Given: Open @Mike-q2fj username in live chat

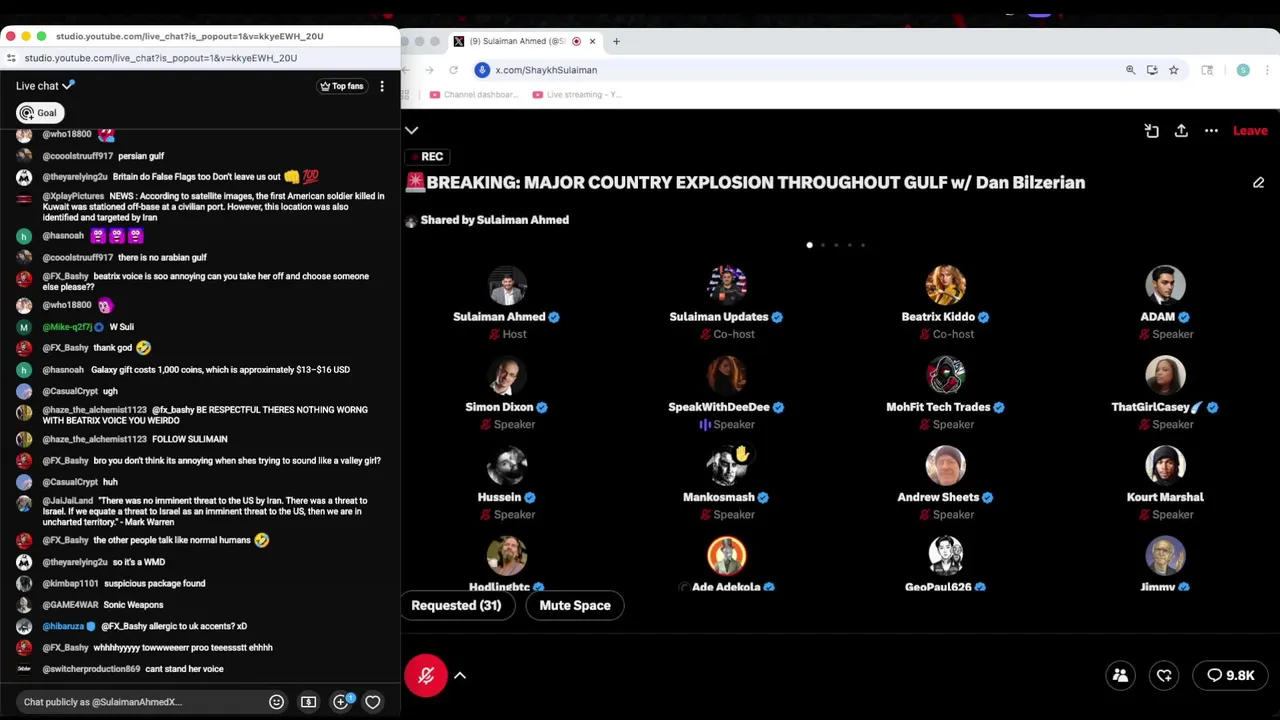Looking at the screenshot, I should pos(67,327).
